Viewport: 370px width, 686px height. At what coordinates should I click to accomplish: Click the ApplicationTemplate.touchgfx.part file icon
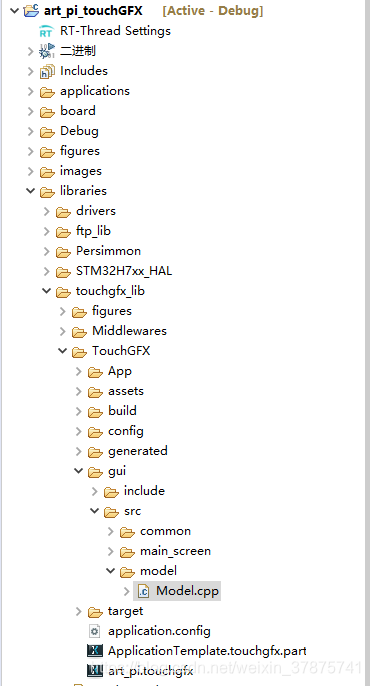[x=95, y=651]
